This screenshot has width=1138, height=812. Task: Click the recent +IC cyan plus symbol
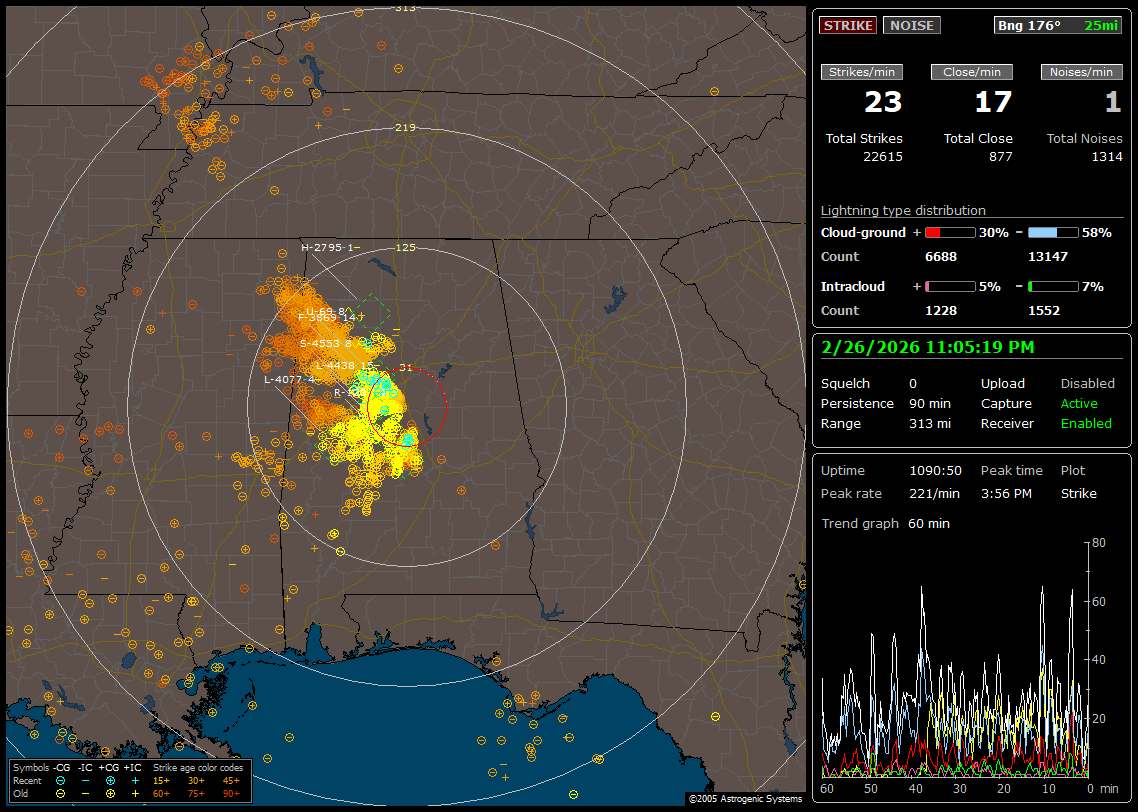coord(135,780)
